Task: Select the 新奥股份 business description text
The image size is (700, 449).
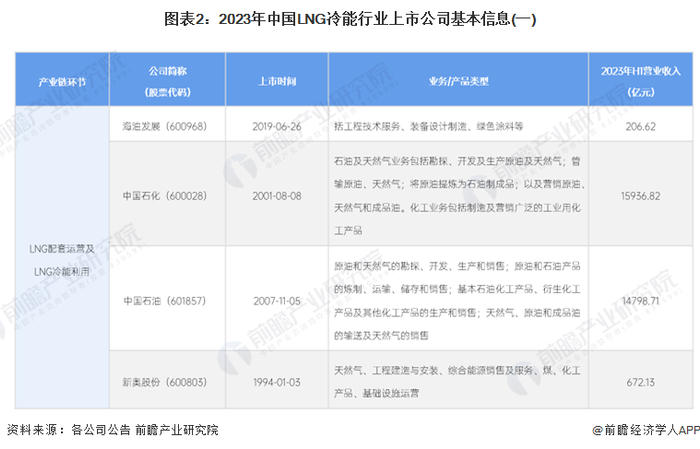Action: tap(457, 382)
